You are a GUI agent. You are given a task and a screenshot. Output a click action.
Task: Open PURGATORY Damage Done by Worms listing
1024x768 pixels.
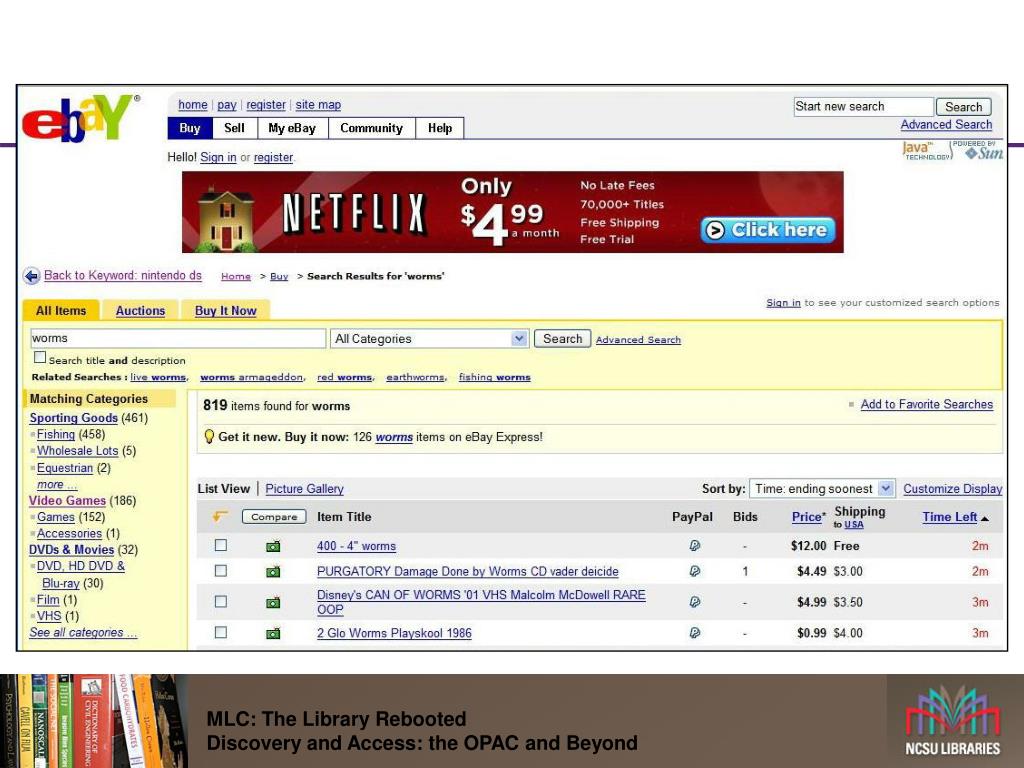(468, 571)
